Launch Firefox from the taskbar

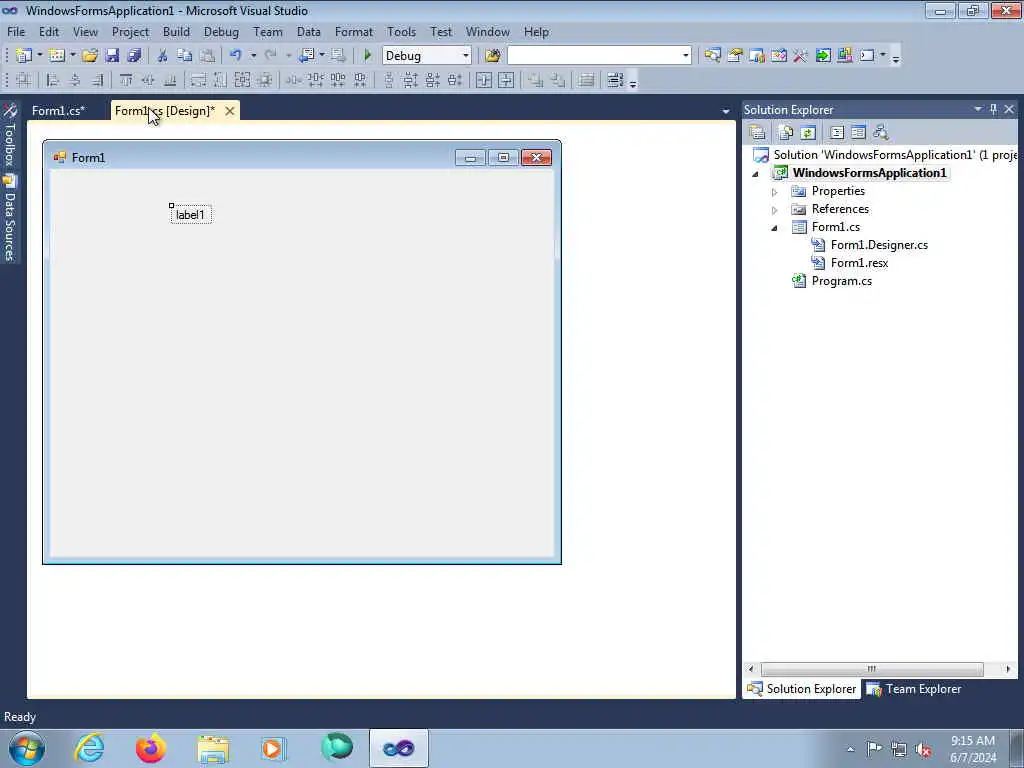[x=151, y=748]
